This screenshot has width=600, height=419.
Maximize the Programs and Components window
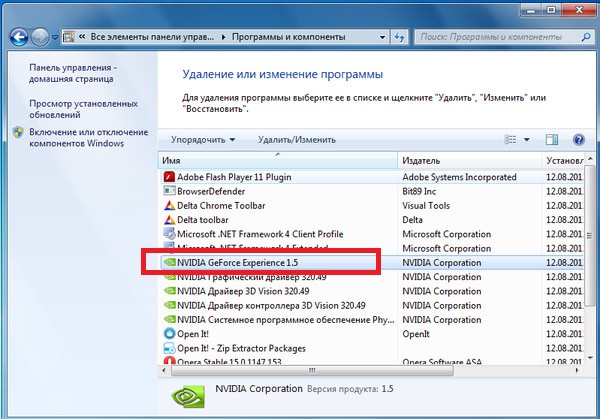(551, 10)
